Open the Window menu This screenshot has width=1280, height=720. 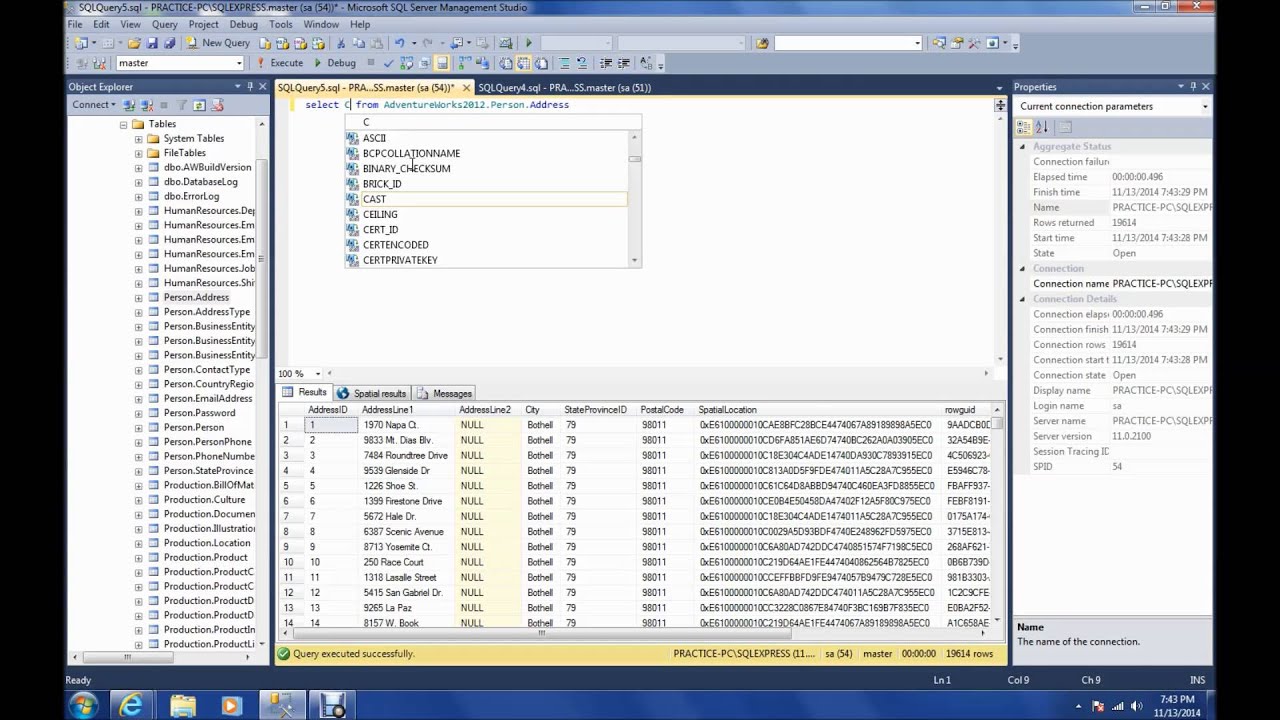point(321,24)
